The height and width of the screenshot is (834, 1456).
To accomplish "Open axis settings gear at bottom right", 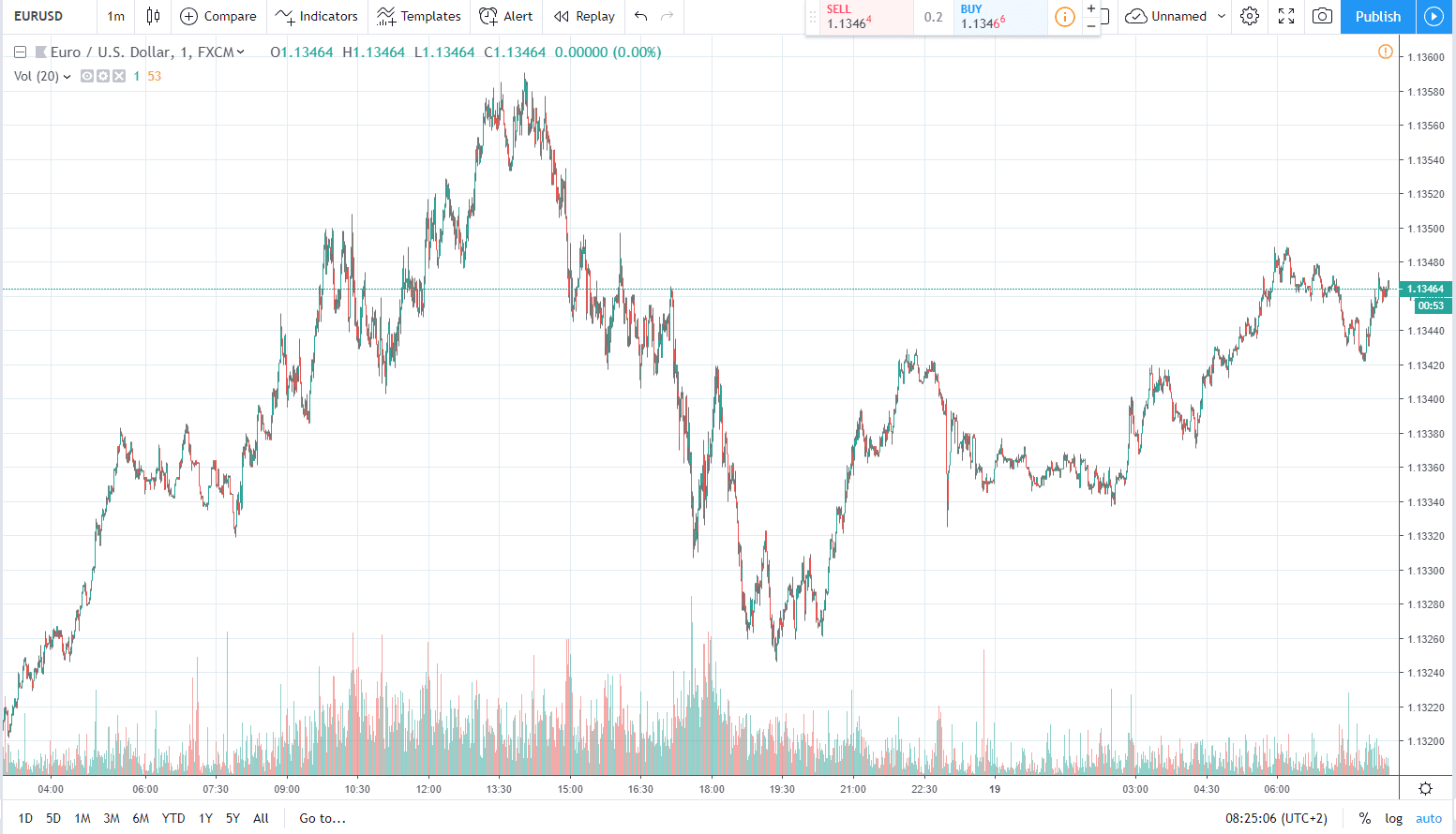I will (x=1425, y=788).
